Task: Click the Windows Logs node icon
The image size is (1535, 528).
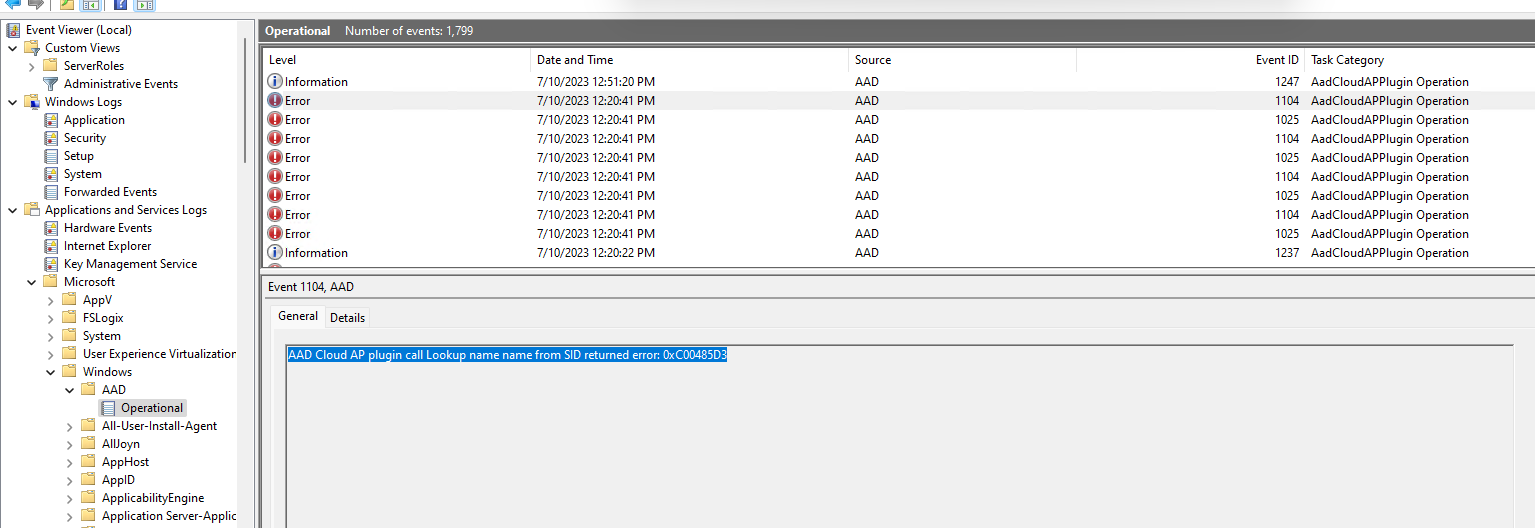Action: point(32,102)
